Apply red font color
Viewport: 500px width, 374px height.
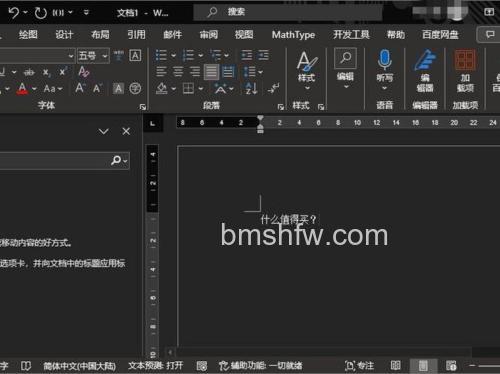click(x=22, y=89)
